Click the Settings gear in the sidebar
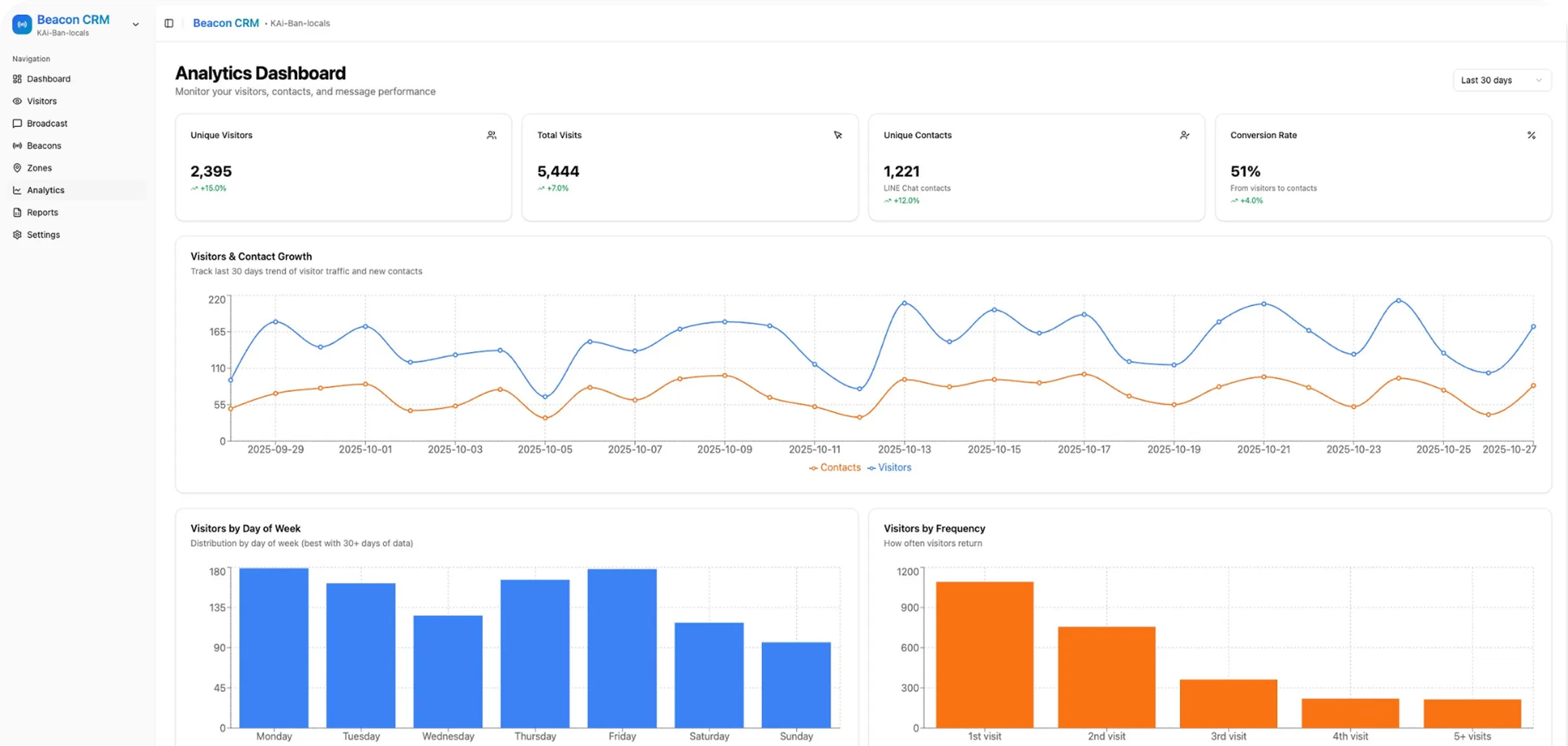The height and width of the screenshot is (746, 1568). pyautogui.click(x=17, y=234)
